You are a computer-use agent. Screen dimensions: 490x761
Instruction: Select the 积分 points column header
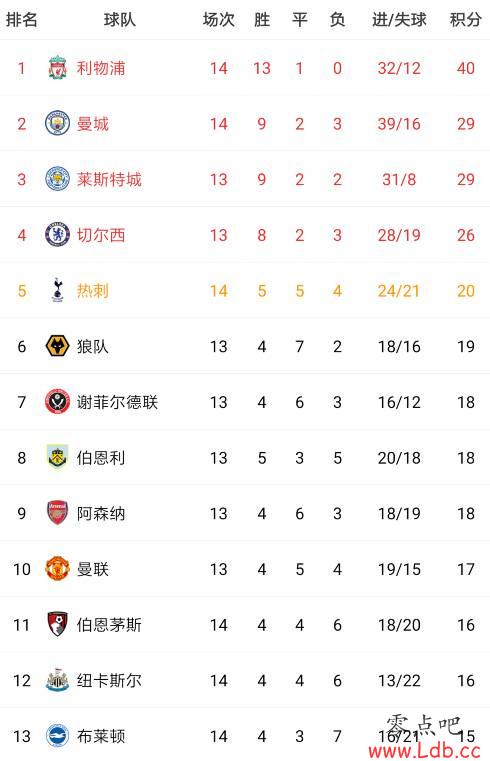(x=465, y=20)
